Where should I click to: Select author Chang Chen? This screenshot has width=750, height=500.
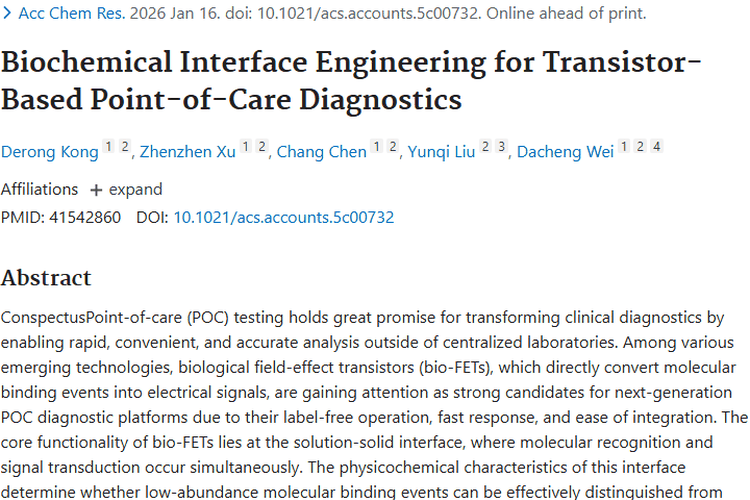point(321,152)
